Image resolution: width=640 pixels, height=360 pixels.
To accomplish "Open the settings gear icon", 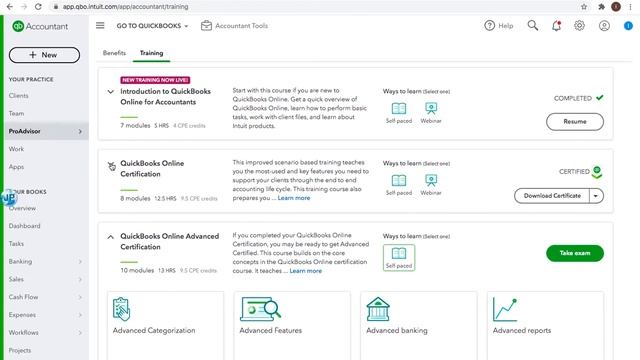I will (579, 26).
